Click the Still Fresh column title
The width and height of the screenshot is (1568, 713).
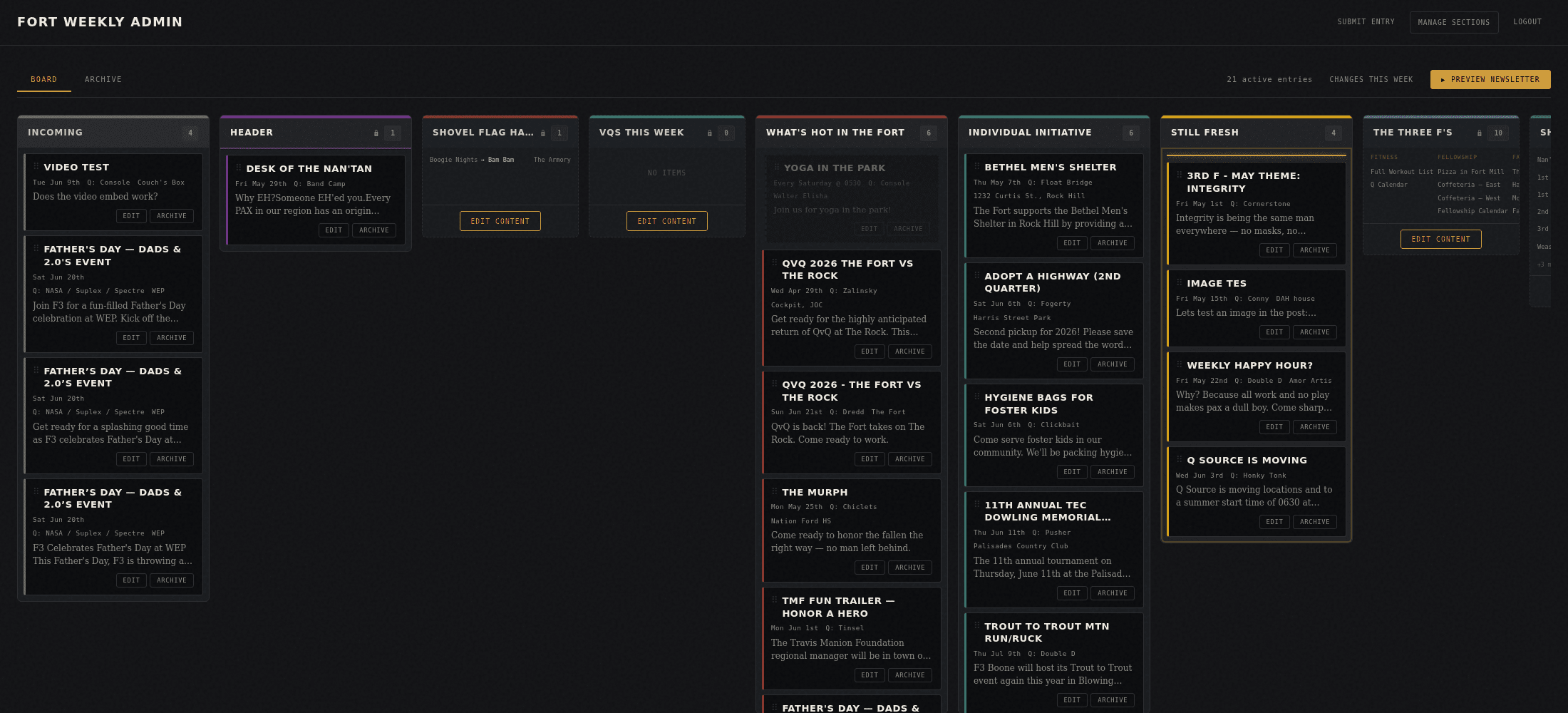[x=1205, y=133]
